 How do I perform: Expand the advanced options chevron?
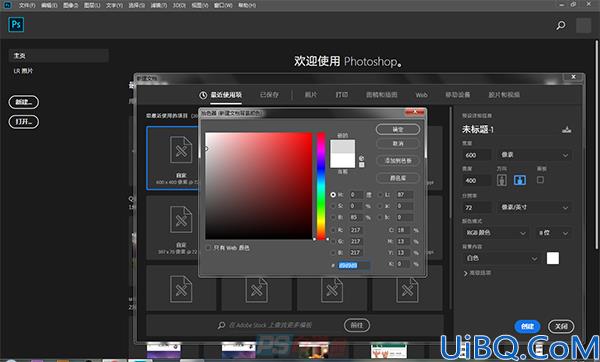coord(466,273)
